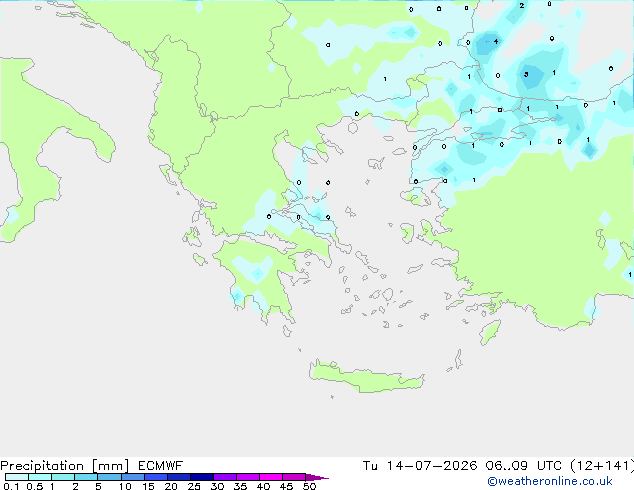The image size is (634, 490).
Task: Click the 0.1–0.5 mm palest legend swatch
Action: coord(17,477)
